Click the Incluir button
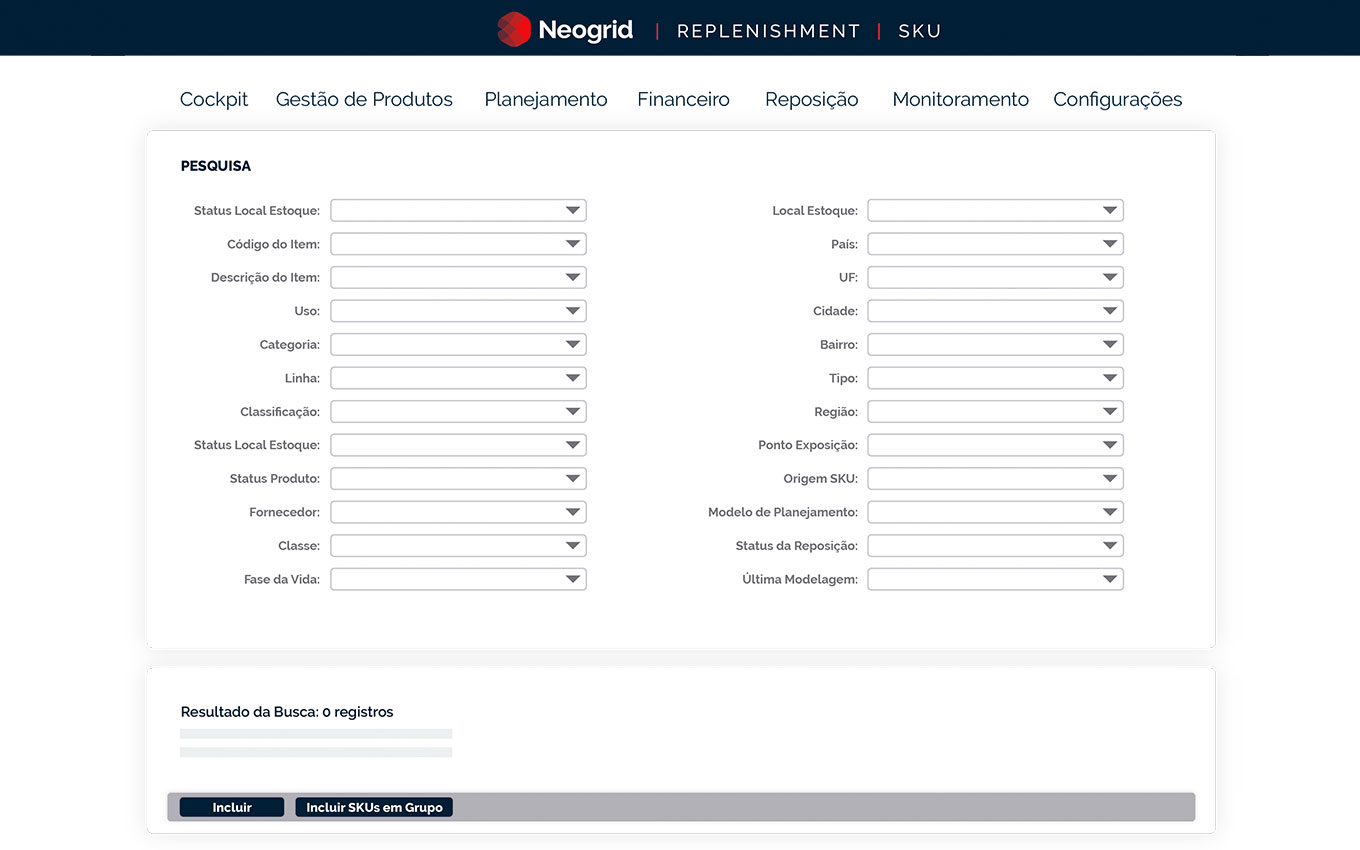The image size is (1360, 850). coord(232,807)
